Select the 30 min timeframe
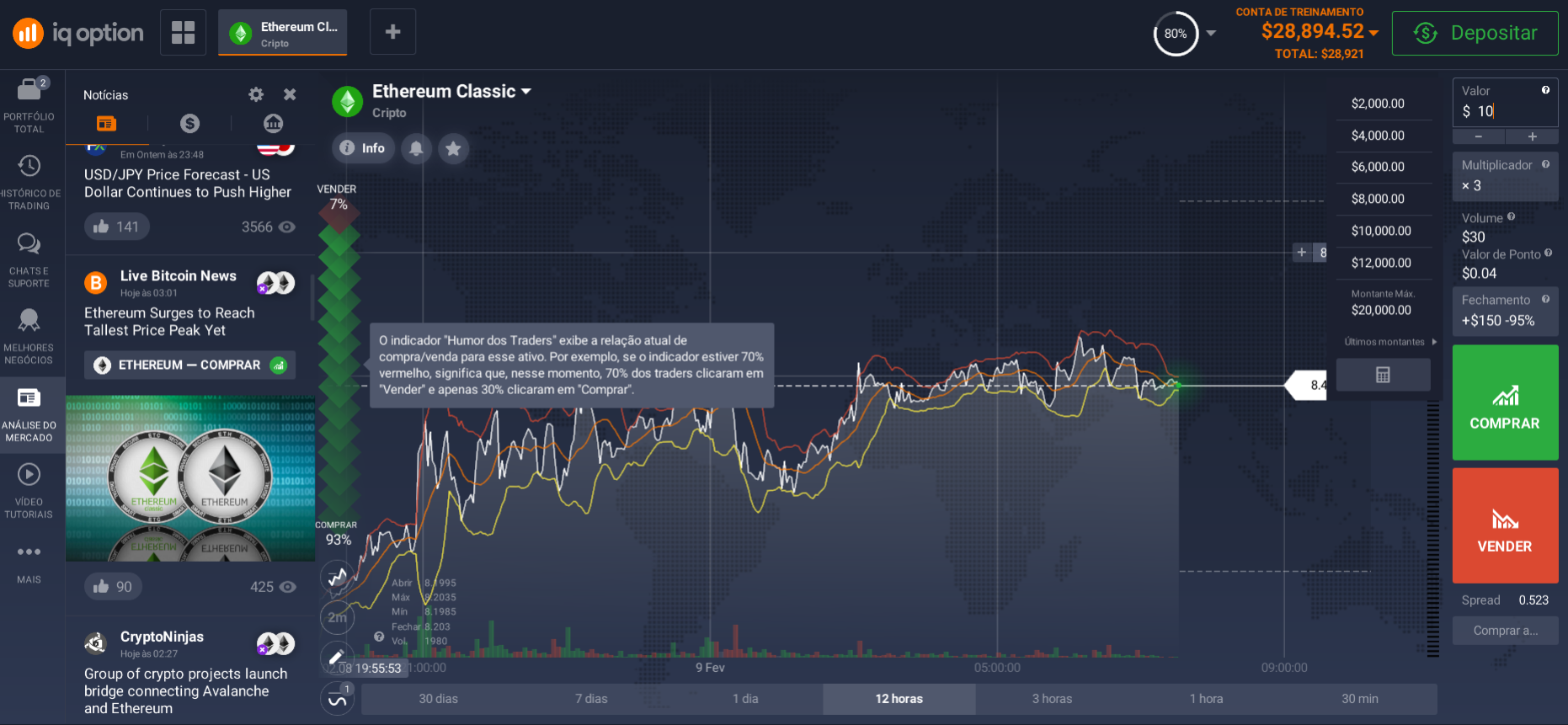Screen dimensions: 1568x725 click(1359, 699)
